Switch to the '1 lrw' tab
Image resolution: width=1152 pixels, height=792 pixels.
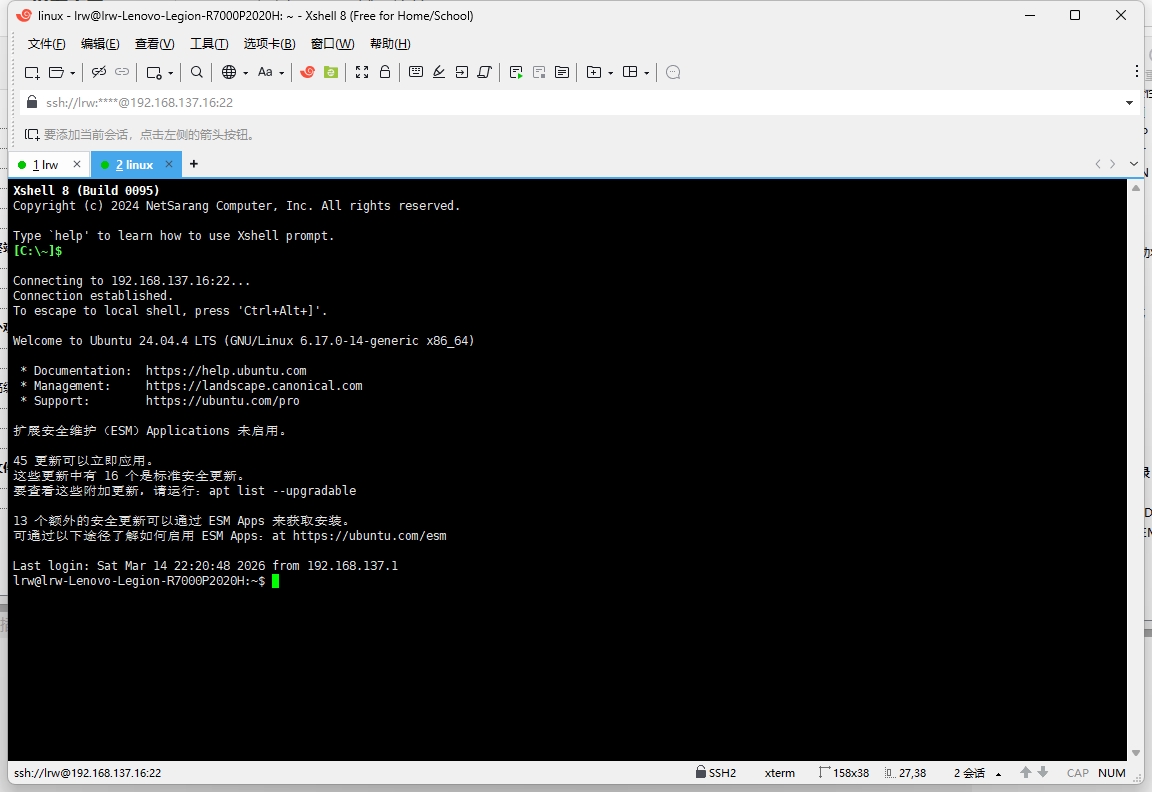click(45, 165)
